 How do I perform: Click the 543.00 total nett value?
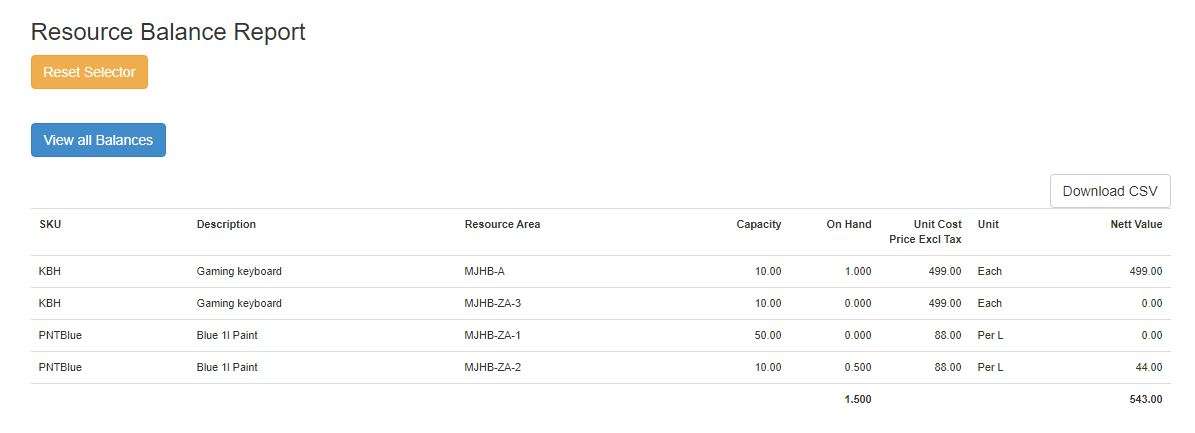point(1145,399)
